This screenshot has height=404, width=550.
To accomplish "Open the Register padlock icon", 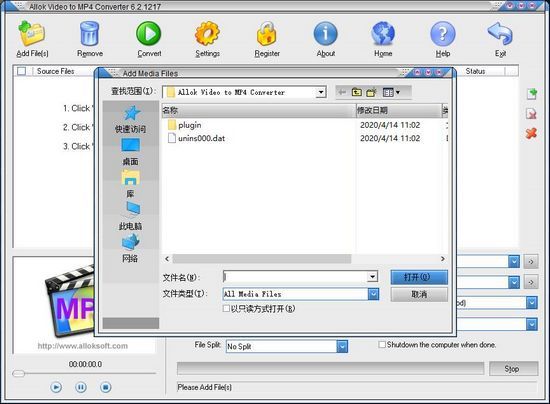I will coord(267,34).
